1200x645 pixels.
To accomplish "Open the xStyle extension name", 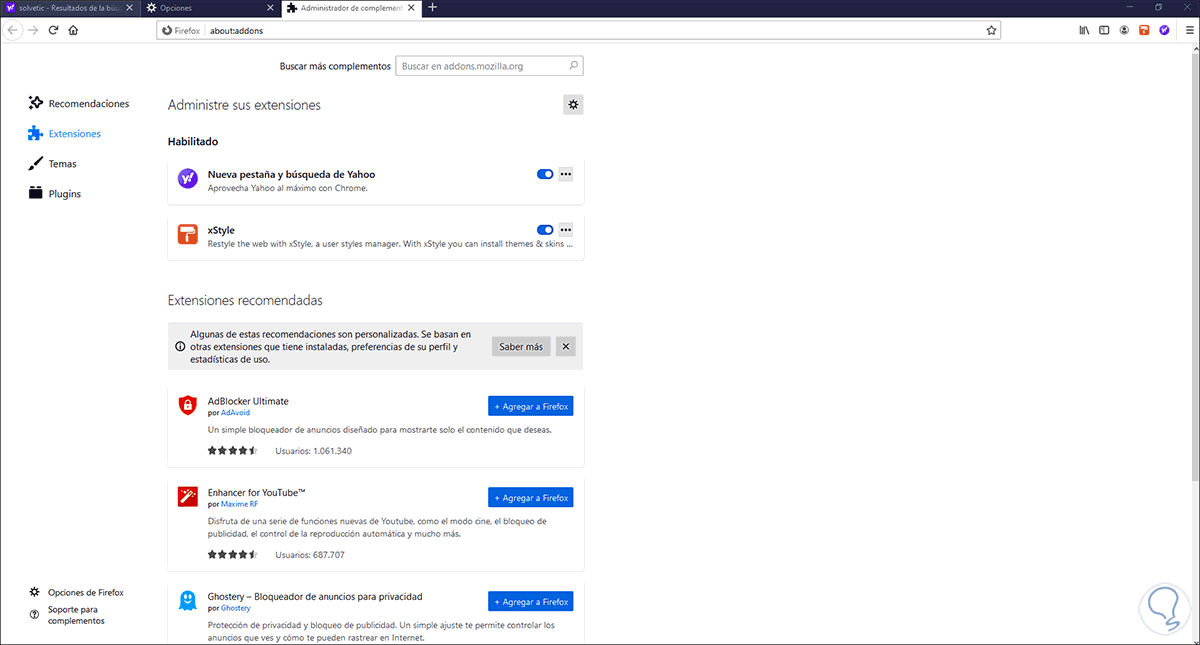I will click(221, 230).
